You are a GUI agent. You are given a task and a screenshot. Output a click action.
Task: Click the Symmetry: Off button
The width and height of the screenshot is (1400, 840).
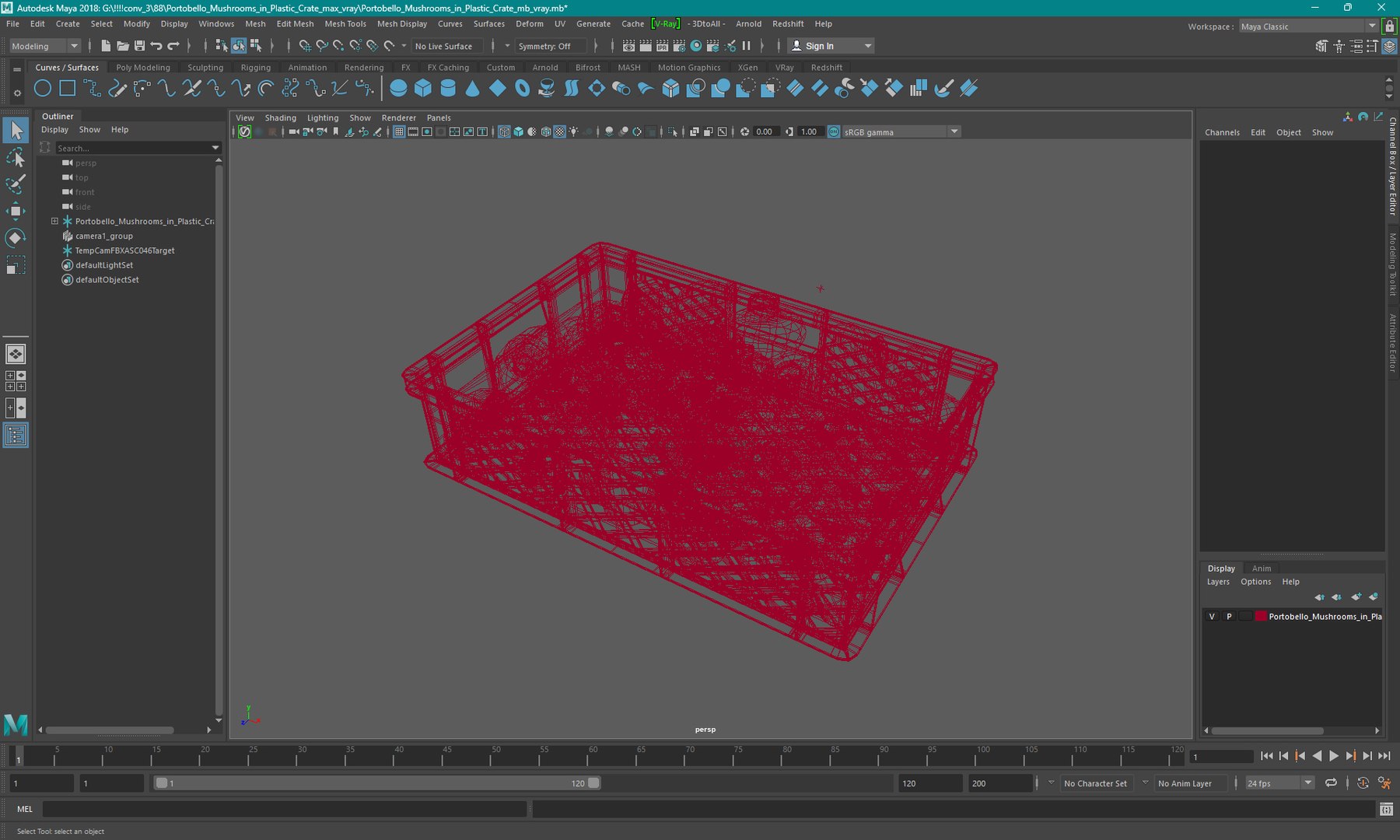tap(551, 46)
